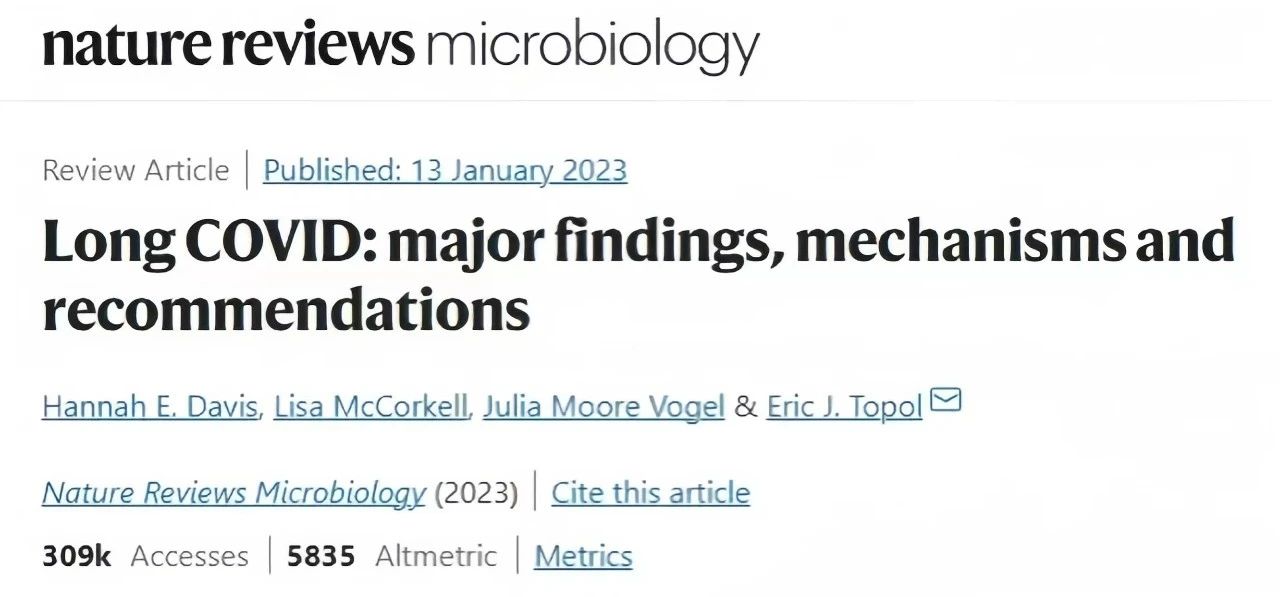Click "Cite this article"
The width and height of the screenshot is (1280, 597).
(x=650, y=493)
